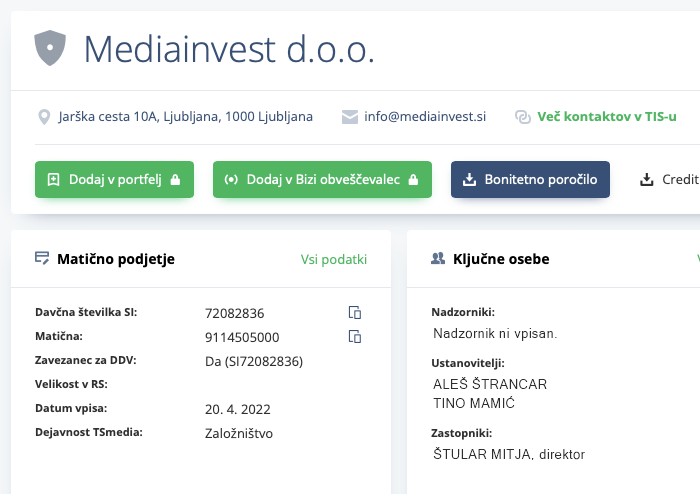Image resolution: width=700 pixels, height=494 pixels.
Task: Click the Velikost v RS: label
Action: point(71,384)
